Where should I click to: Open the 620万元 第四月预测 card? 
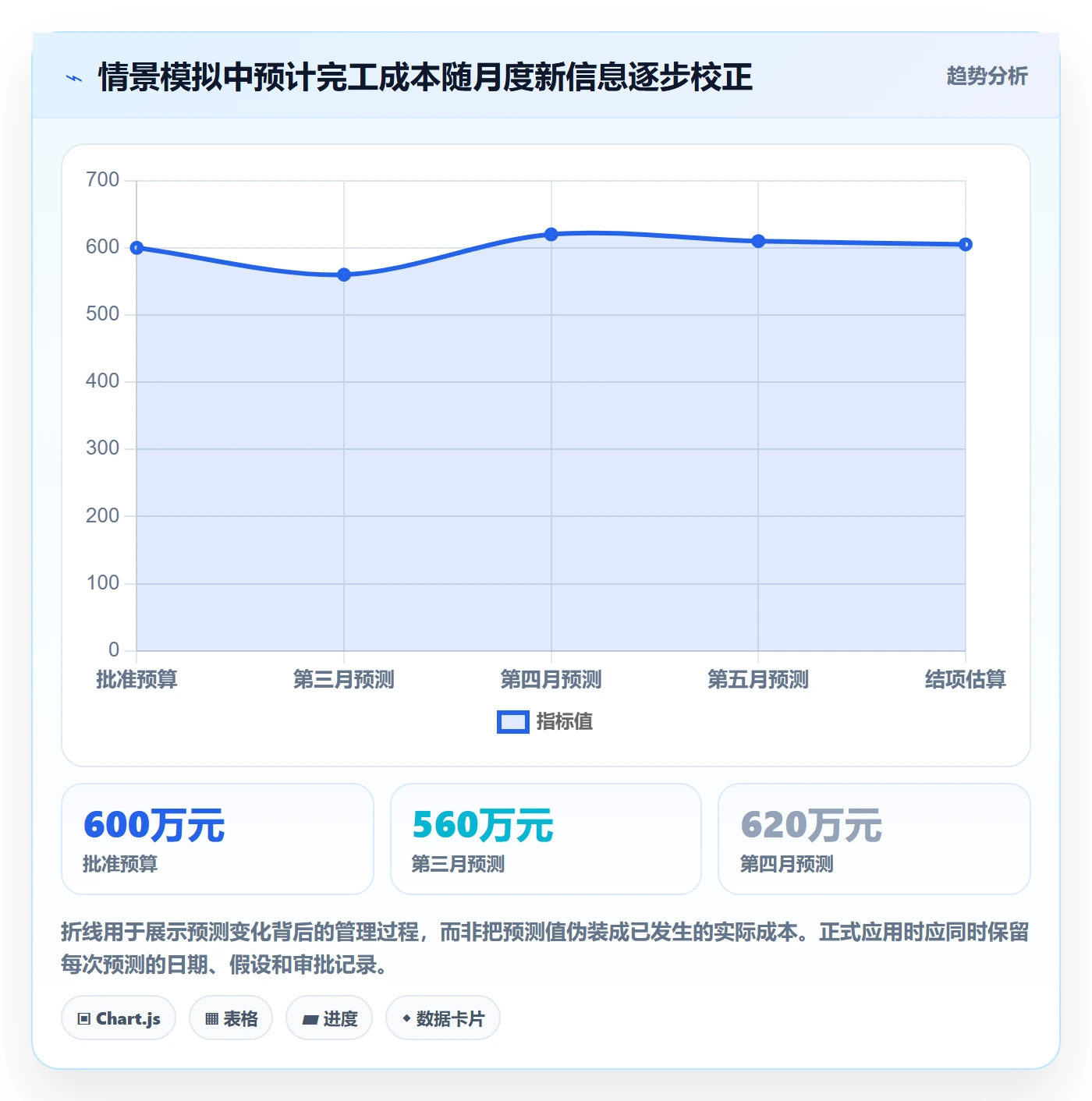point(874,839)
